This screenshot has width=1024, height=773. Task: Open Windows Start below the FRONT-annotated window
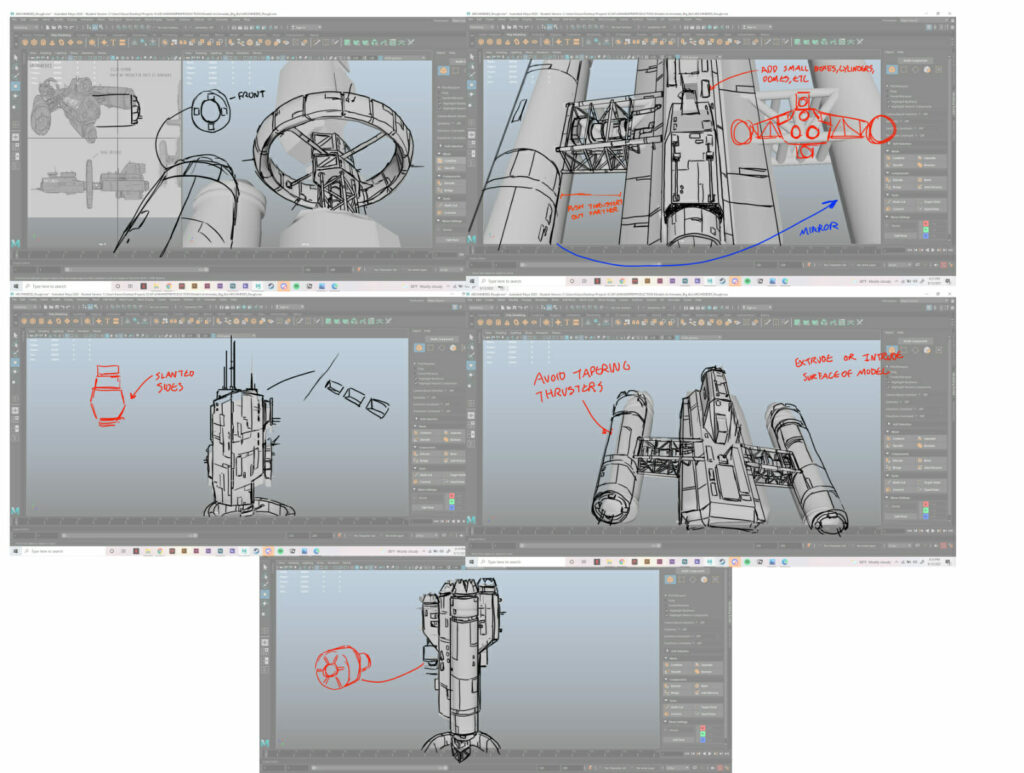click(16, 286)
